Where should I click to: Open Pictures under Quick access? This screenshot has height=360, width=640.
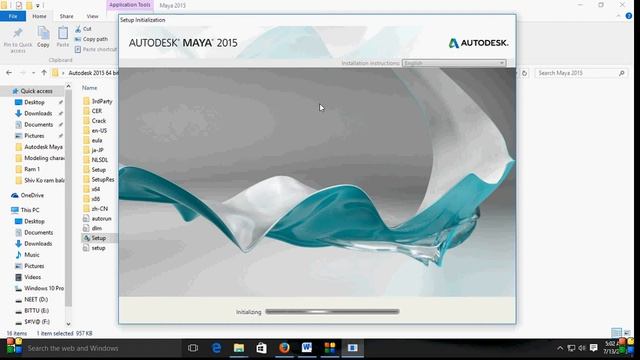34,136
